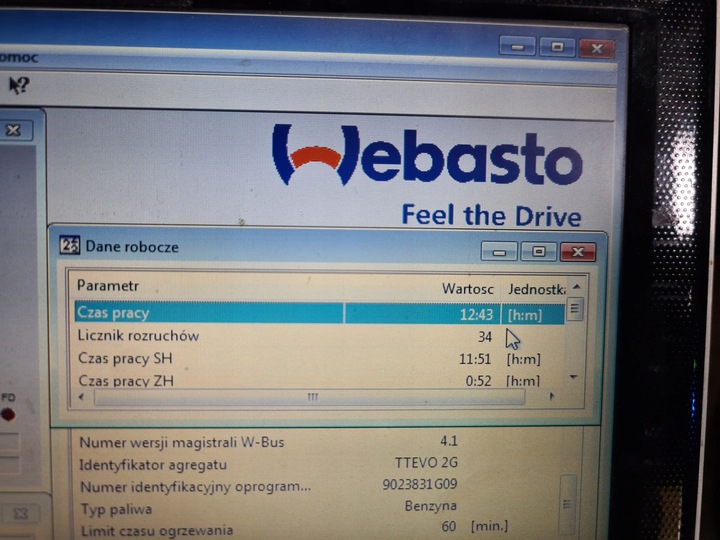The height and width of the screenshot is (540, 720).
Task: Select the Czas pracy SH row
Action: click(320, 359)
